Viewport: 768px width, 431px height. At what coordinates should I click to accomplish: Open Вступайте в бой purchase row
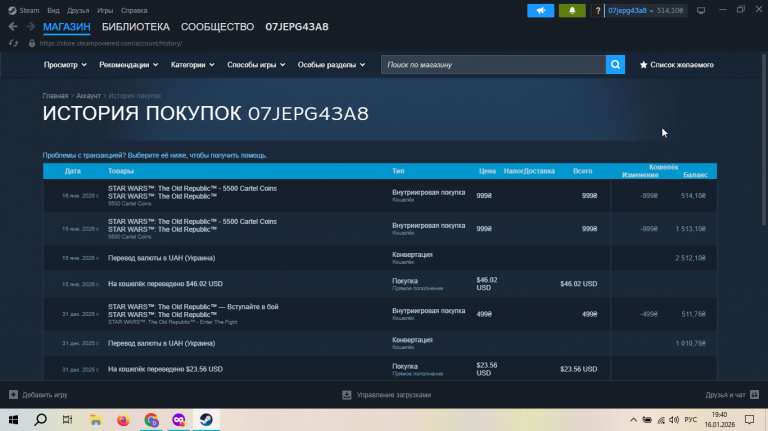[380, 314]
